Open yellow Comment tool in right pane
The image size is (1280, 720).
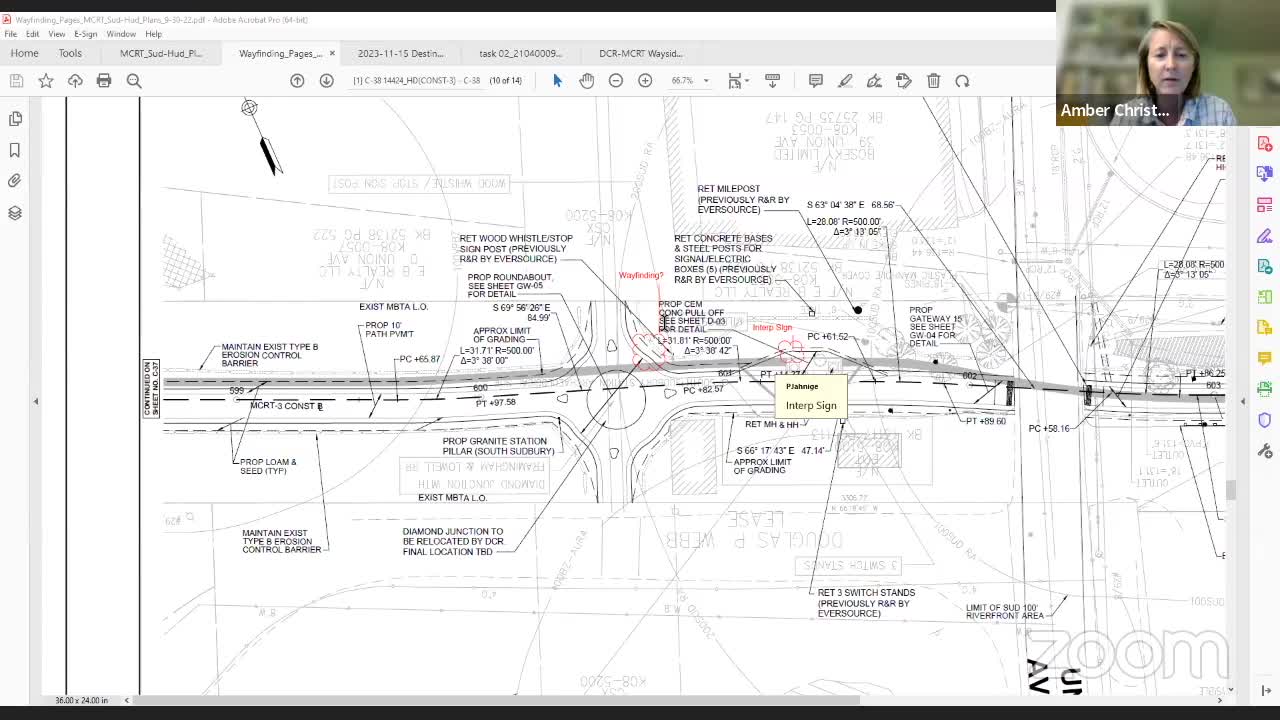pos(1265,358)
